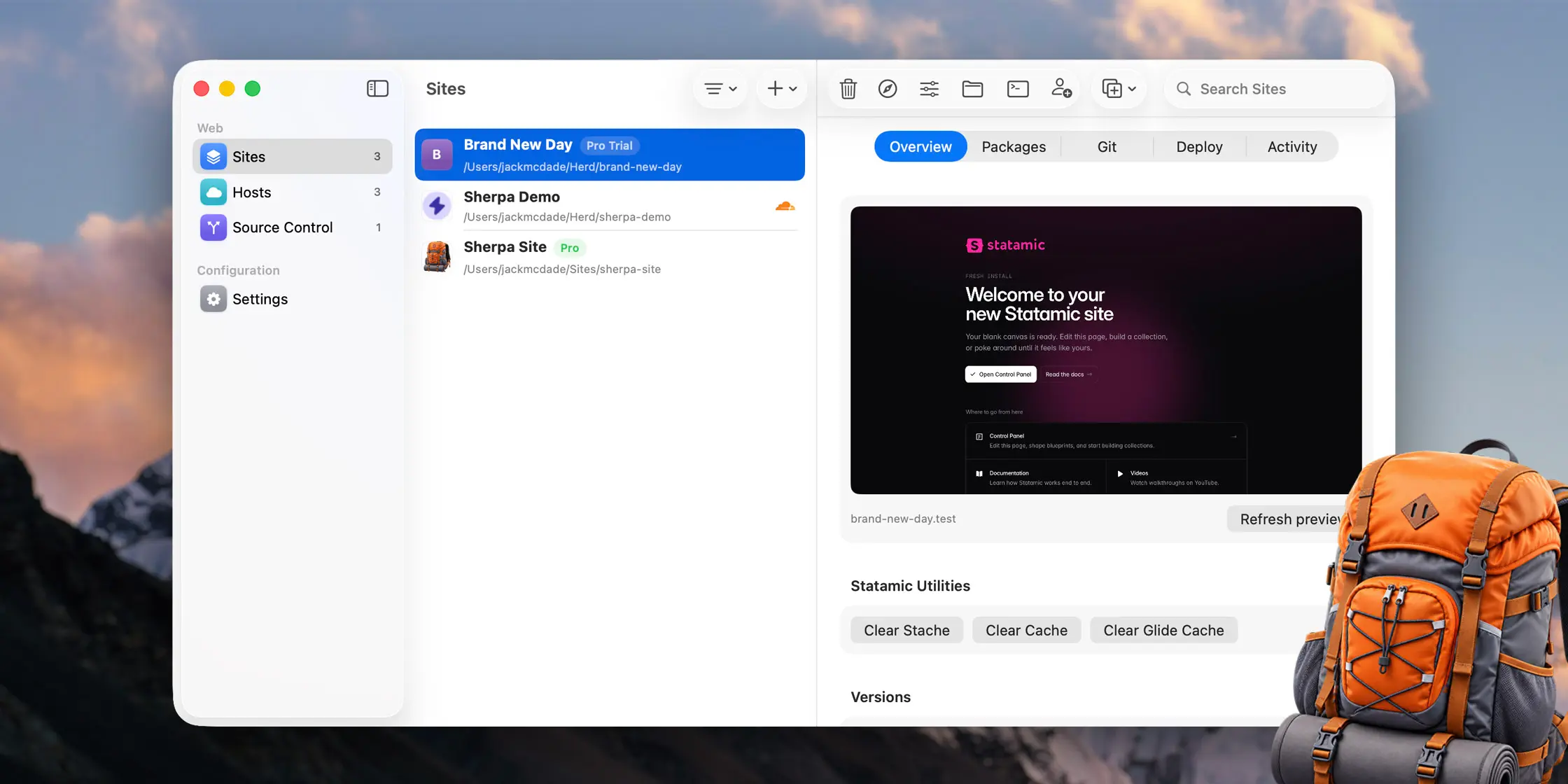This screenshot has width=1568, height=784.
Task: Select the Sherpa Site row
Action: (610, 257)
